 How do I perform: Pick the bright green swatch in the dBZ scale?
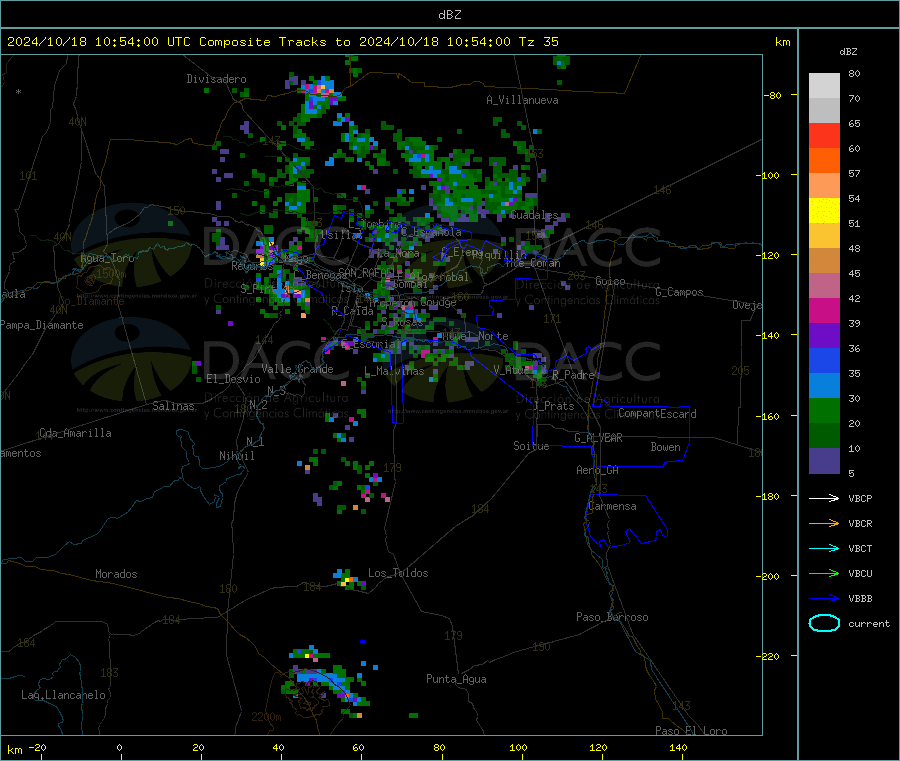click(x=824, y=410)
